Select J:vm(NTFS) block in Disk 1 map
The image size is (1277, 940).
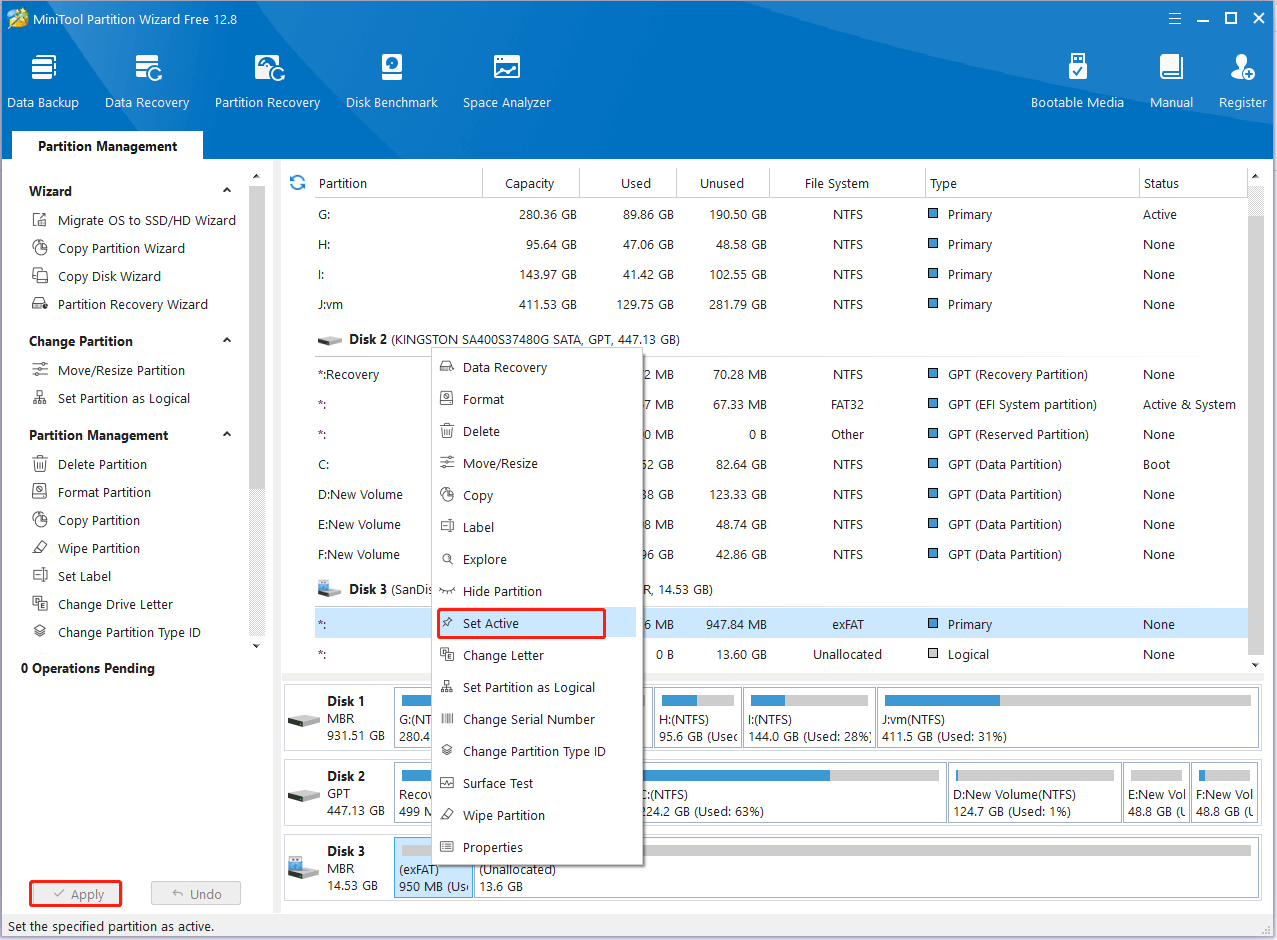1068,718
